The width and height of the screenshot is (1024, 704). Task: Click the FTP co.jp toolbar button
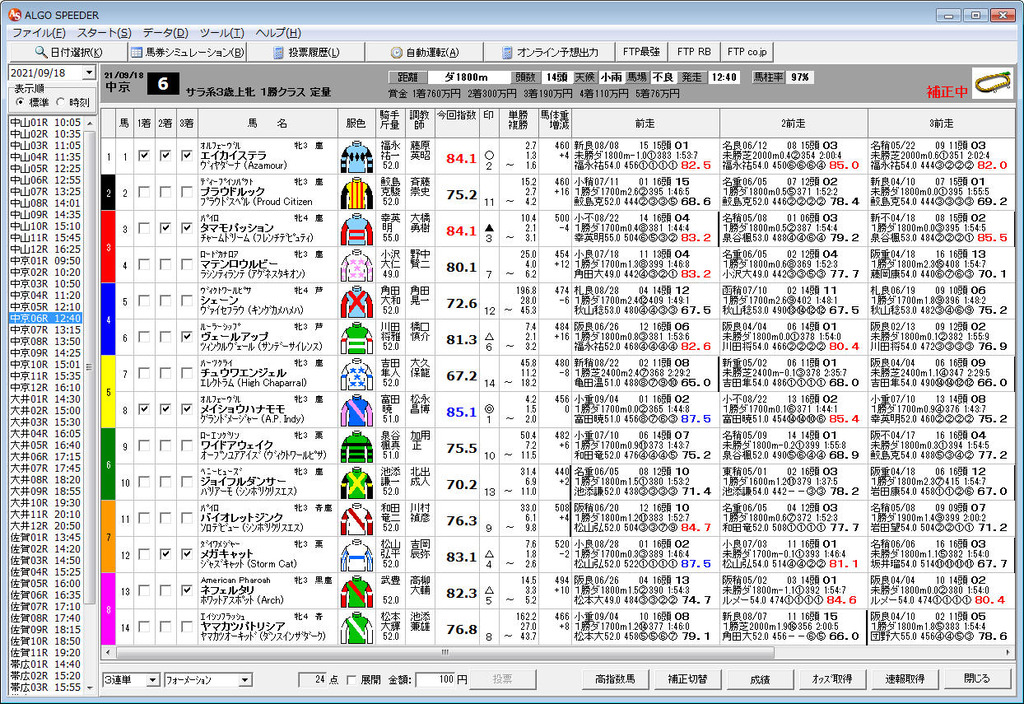click(x=747, y=52)
